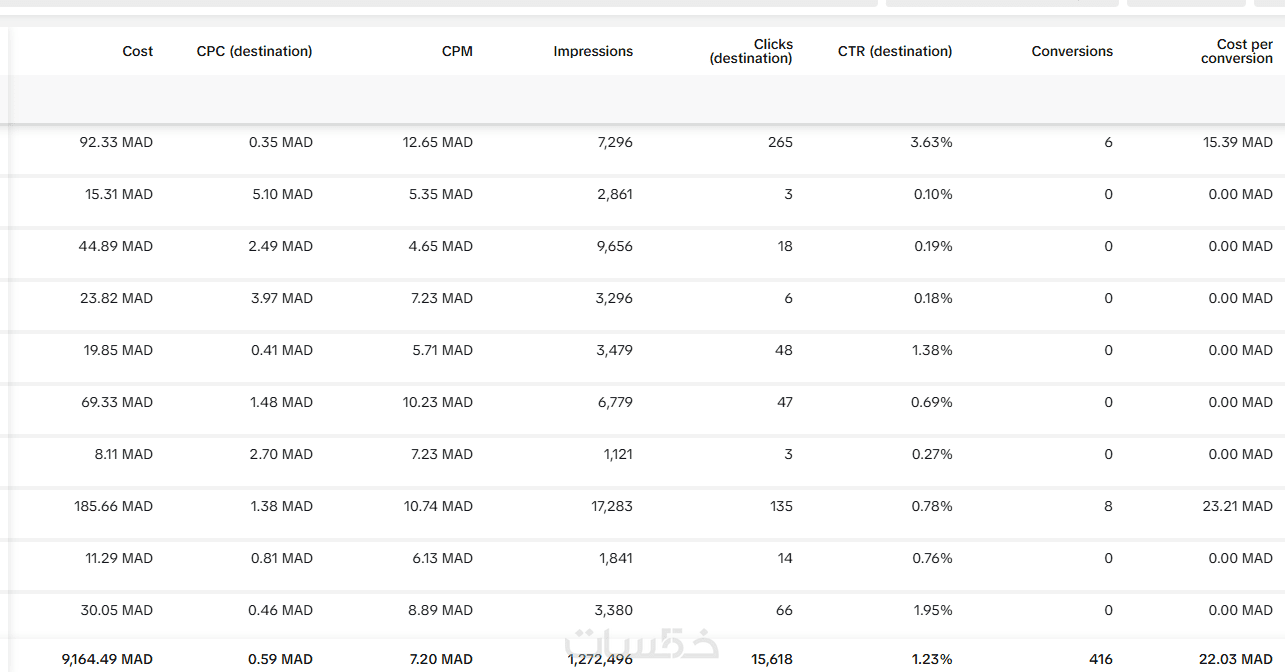
Task: Select the total cost 9,164.49 MAD
Action: click(x=107, y=659)
